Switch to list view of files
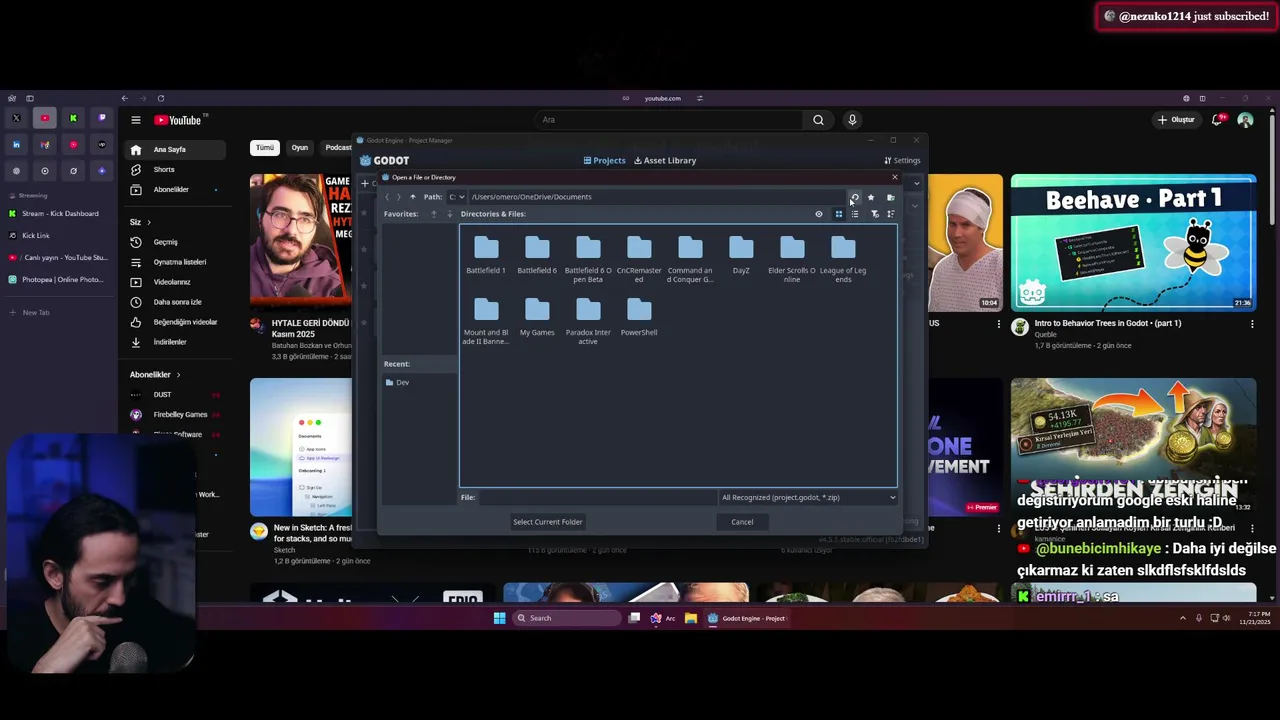 [x=855, y=214]
